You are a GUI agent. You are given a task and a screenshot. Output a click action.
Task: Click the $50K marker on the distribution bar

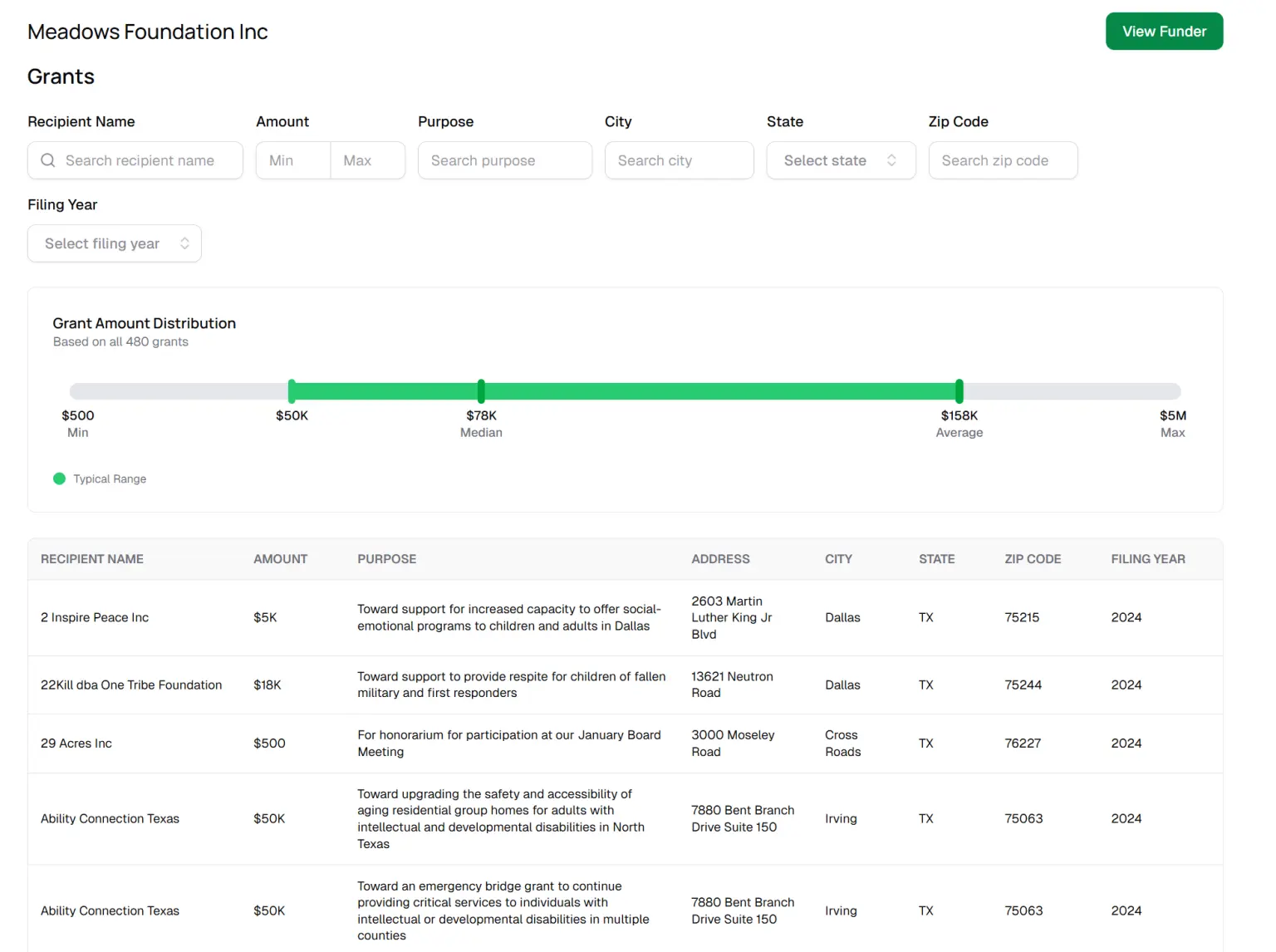click(292, 391)
